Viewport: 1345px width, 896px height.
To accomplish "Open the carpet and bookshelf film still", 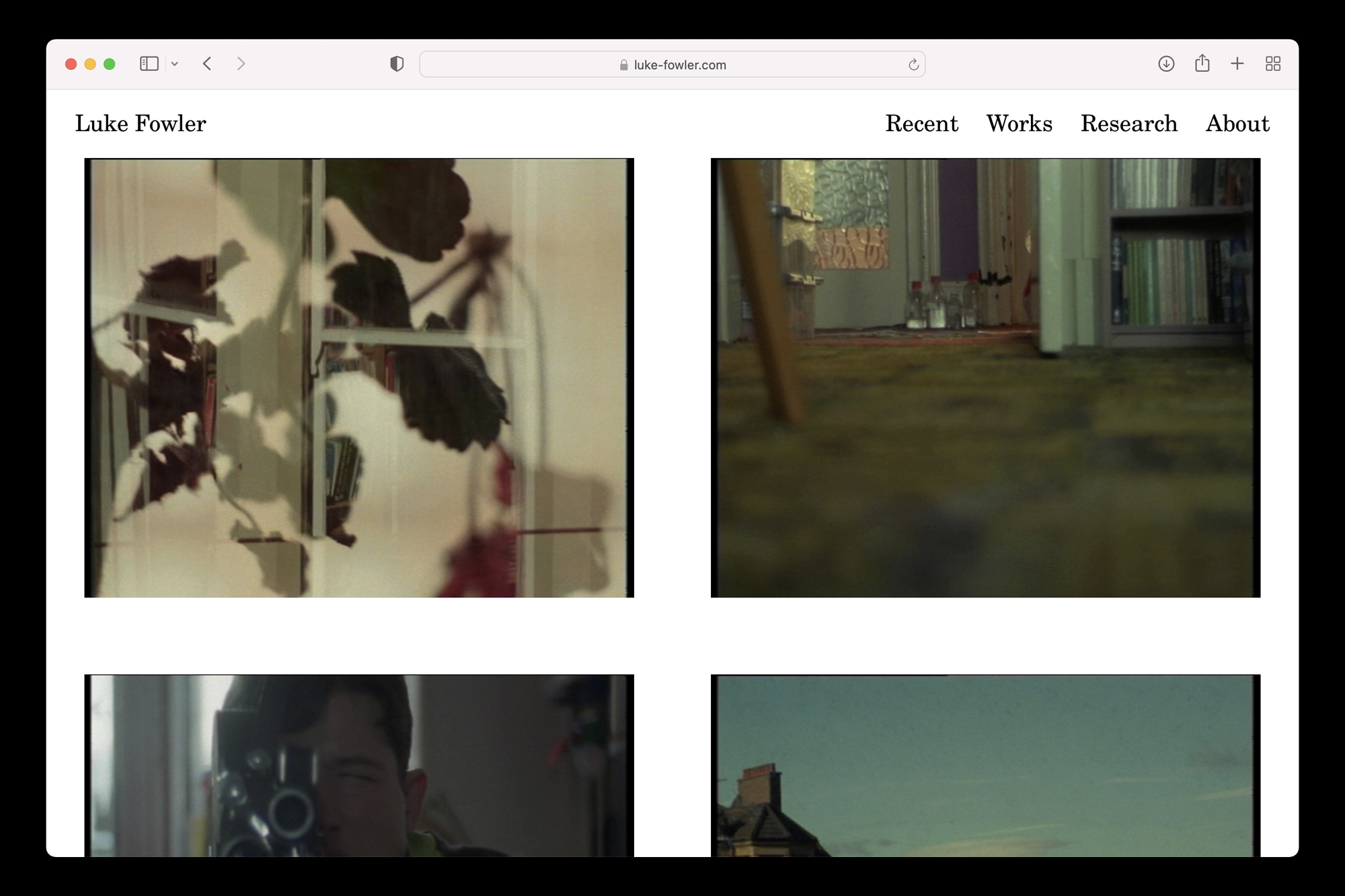I will pos(985,378).
